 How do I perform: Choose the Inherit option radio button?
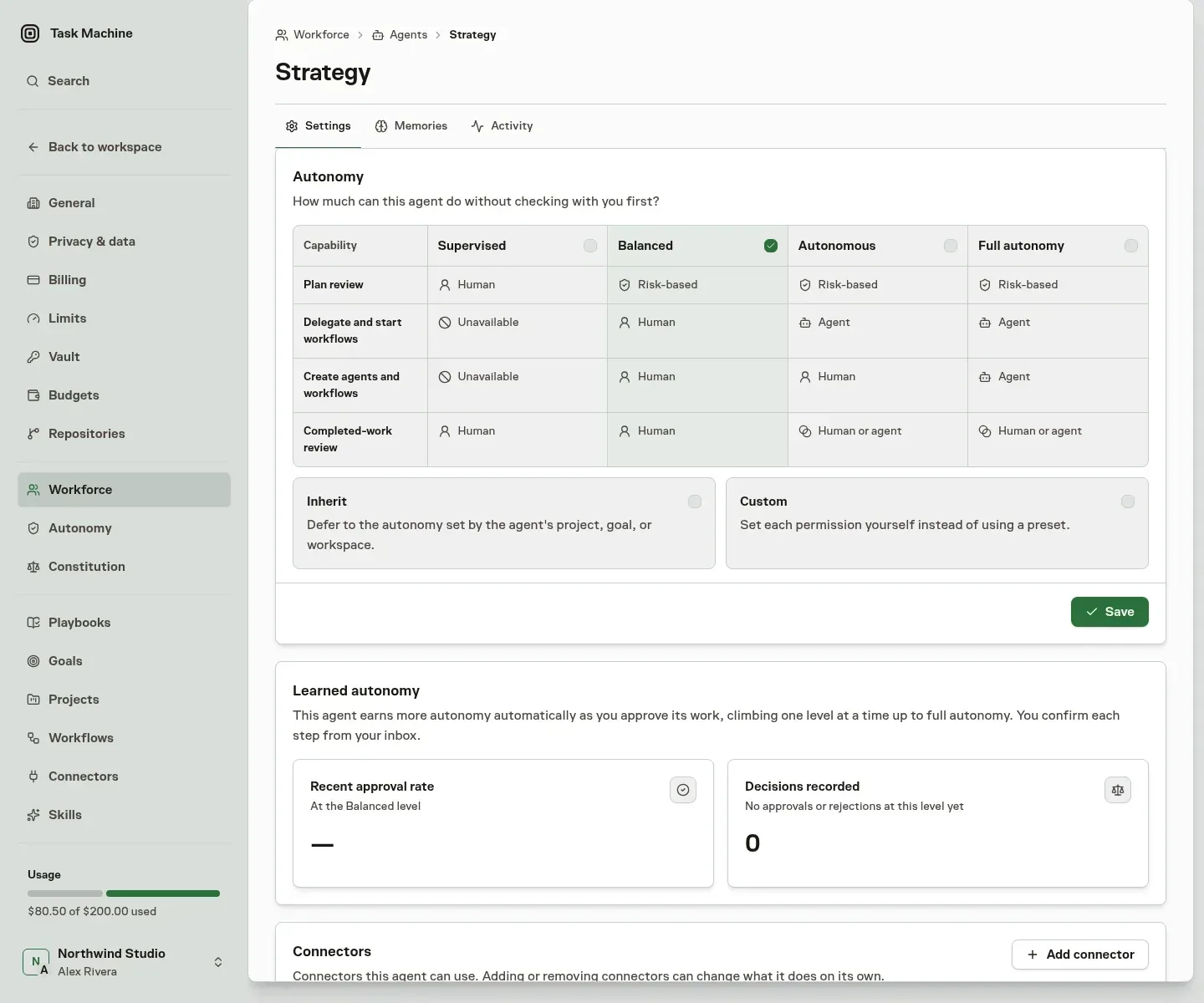pyautogui.click(x=695, y=501)
